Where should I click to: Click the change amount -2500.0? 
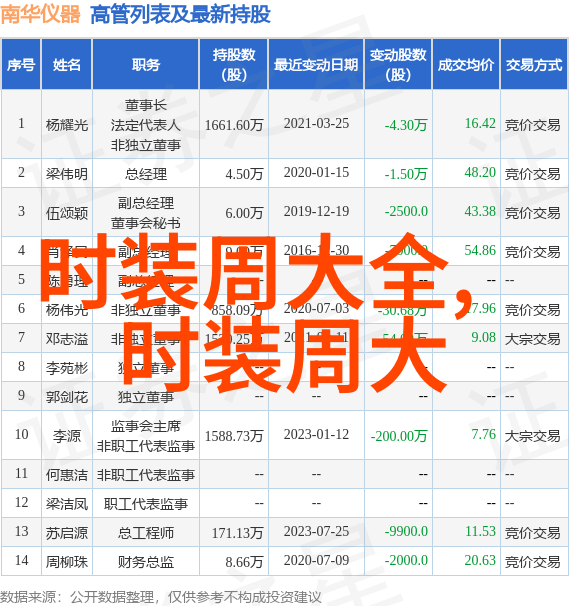pos(406,211)
